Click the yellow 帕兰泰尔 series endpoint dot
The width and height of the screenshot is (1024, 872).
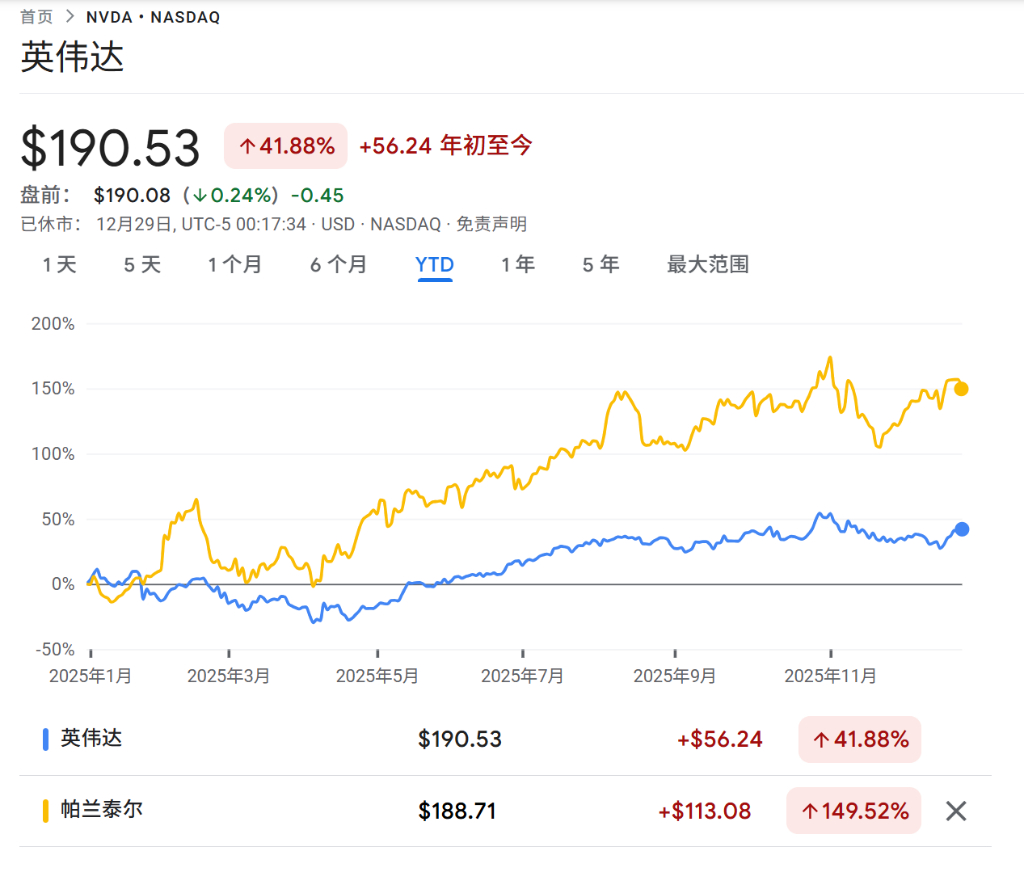[959, 387]
